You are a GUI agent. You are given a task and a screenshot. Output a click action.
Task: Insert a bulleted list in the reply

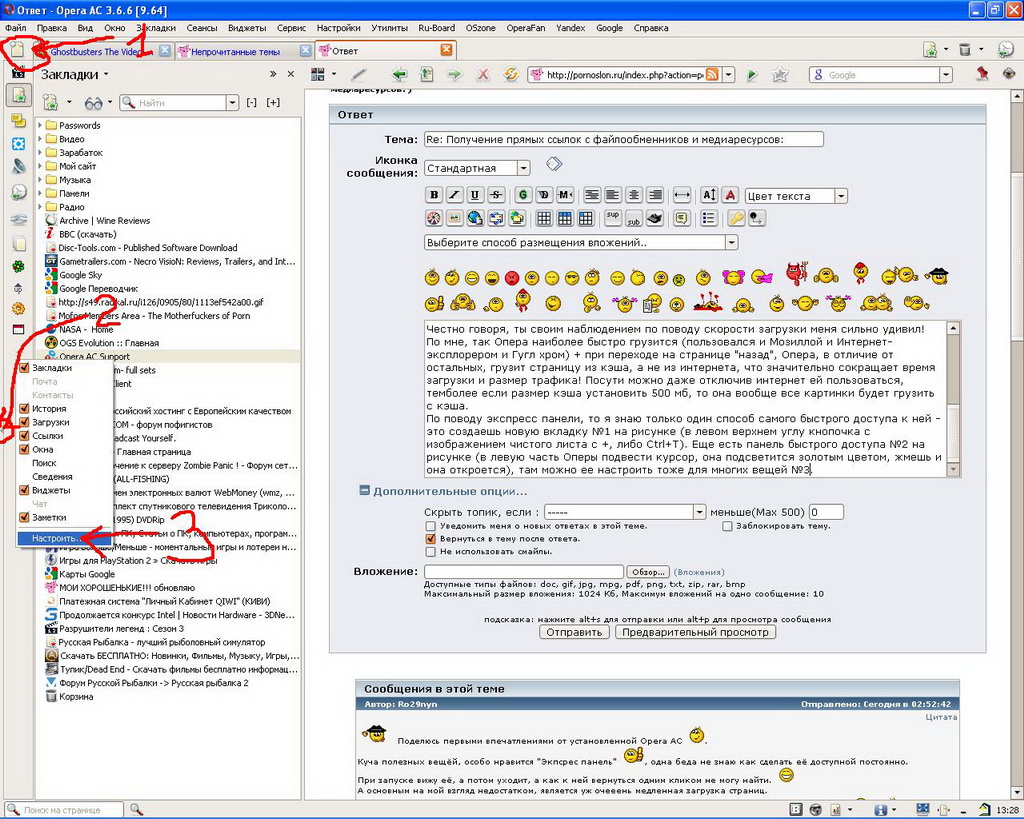coord(709,218)
